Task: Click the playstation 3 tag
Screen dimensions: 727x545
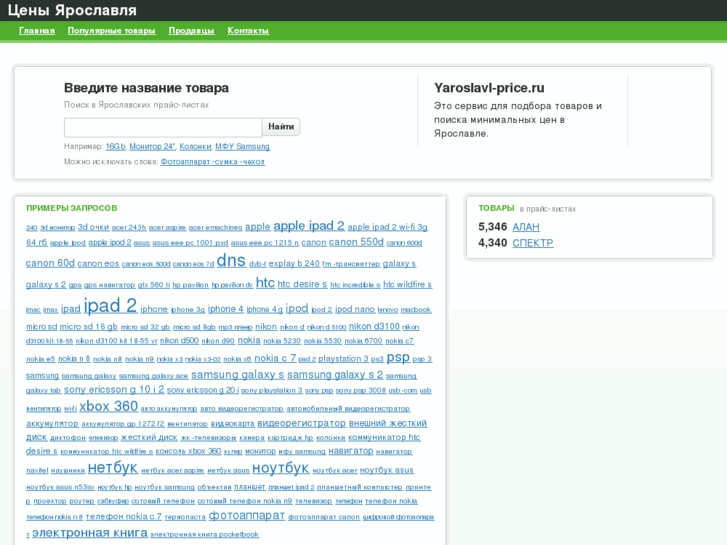Action: (343, 359)
